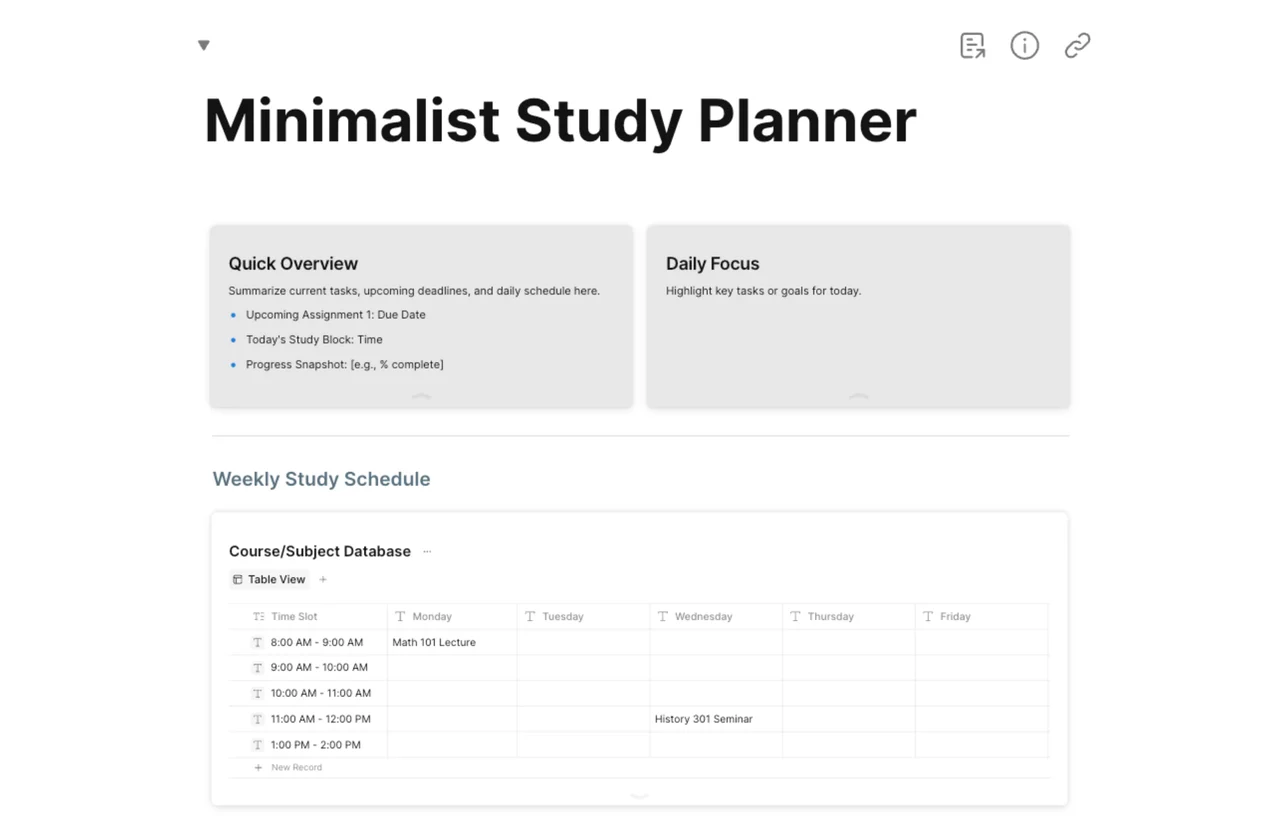
Task: Select the Time Slot column header
Action: [307, 616]
